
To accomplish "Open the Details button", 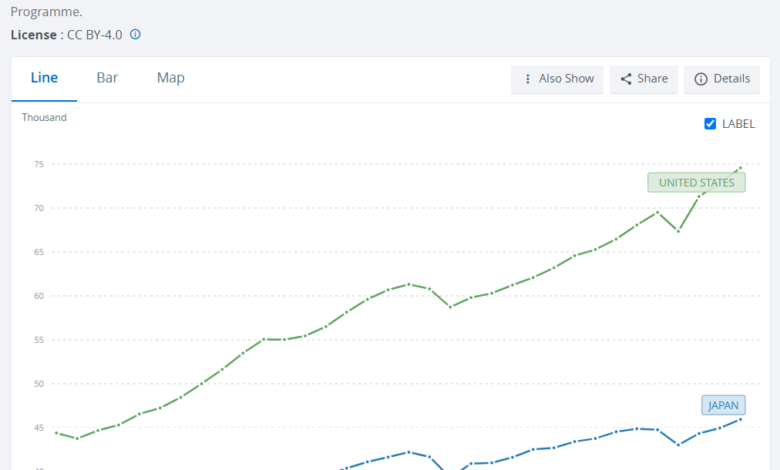I will (721, 79).
